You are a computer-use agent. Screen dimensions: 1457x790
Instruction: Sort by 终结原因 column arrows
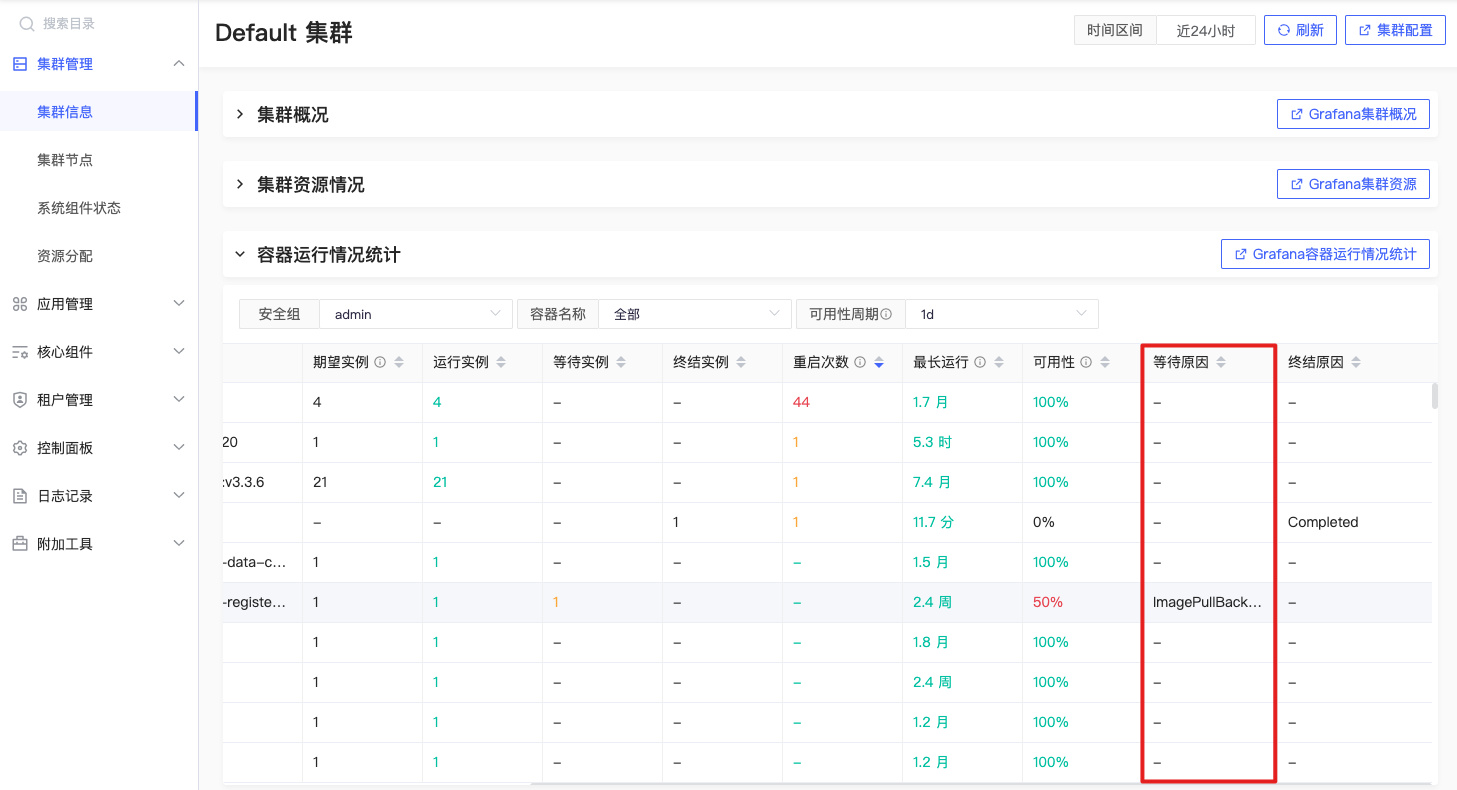coord(1356,363)
